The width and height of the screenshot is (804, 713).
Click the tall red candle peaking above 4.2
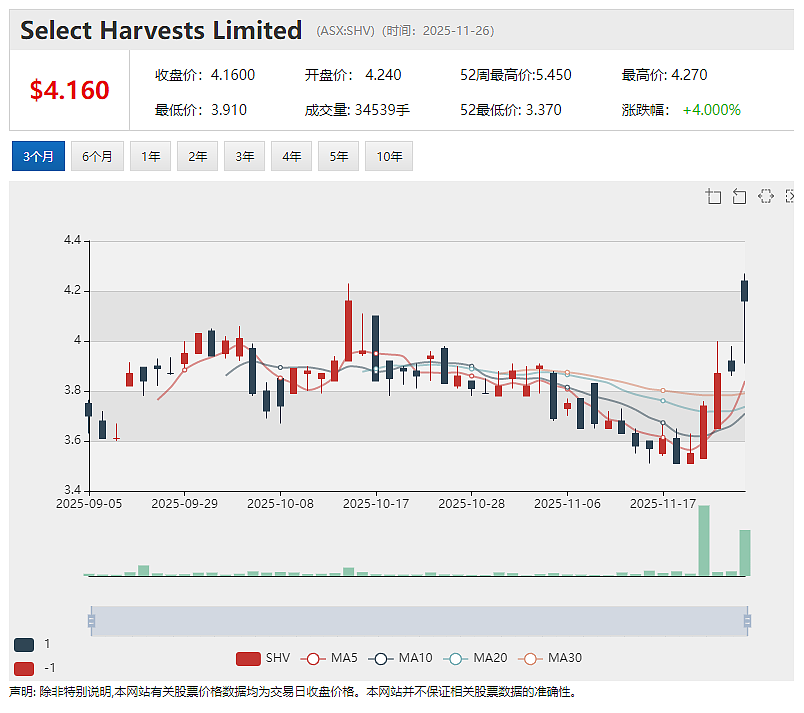(349, 331)
